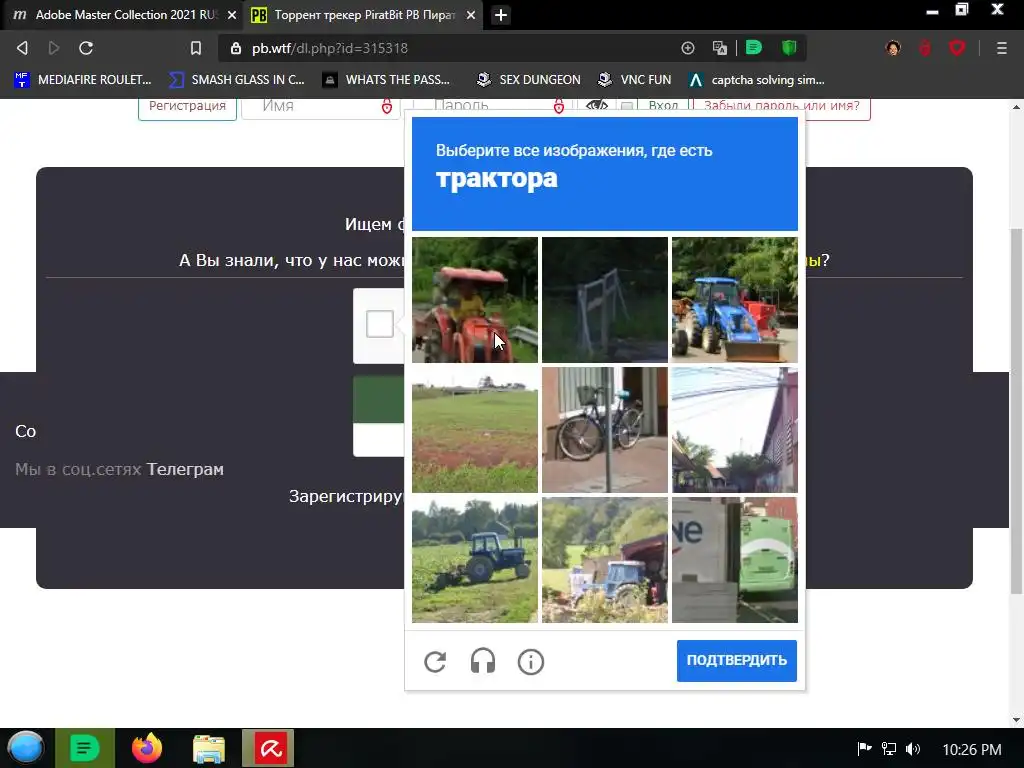Go back with the browser back arrow
Screen dimensions: 1024x768
tap(22, 48)
